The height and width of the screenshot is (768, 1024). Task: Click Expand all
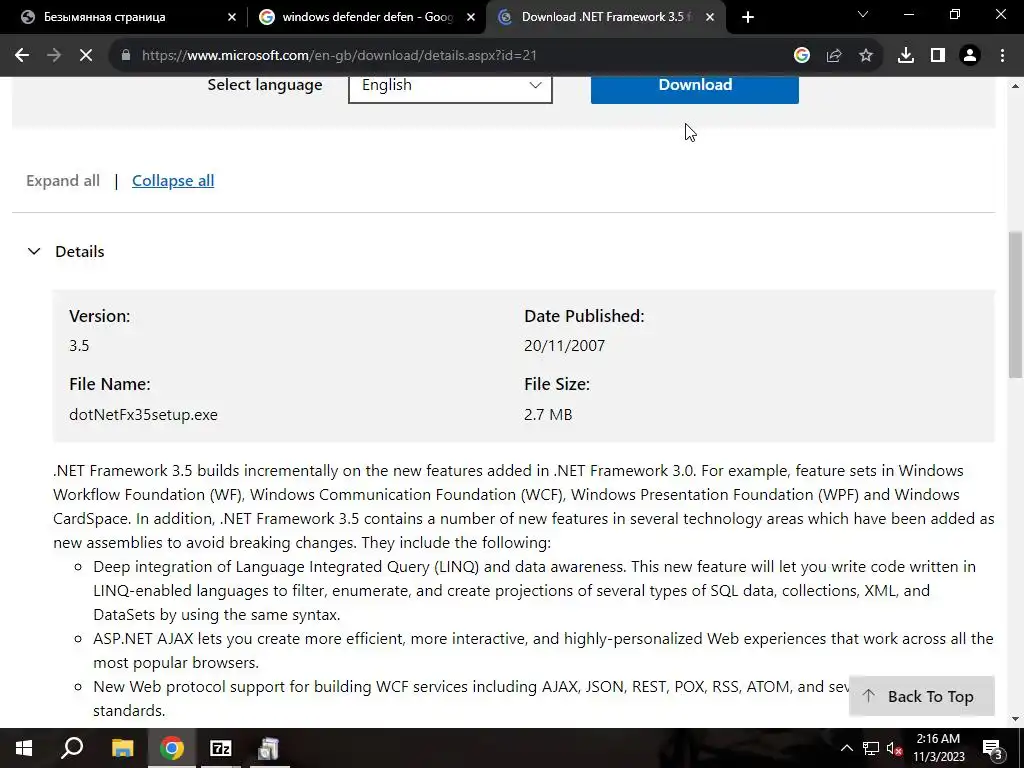(63, 181)
